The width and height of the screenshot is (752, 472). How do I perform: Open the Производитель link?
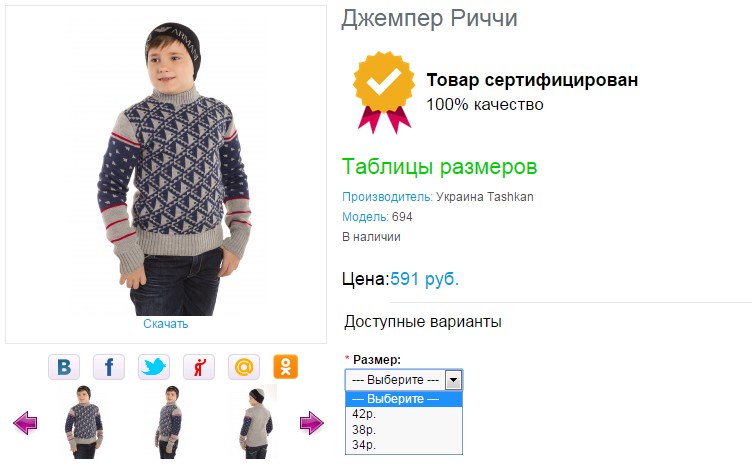click(x=388, y=197)
